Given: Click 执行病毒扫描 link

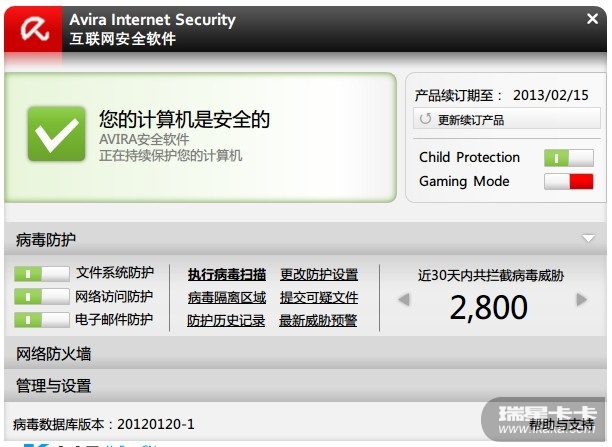Looking at the screenshot, I should tap(227, 274).
